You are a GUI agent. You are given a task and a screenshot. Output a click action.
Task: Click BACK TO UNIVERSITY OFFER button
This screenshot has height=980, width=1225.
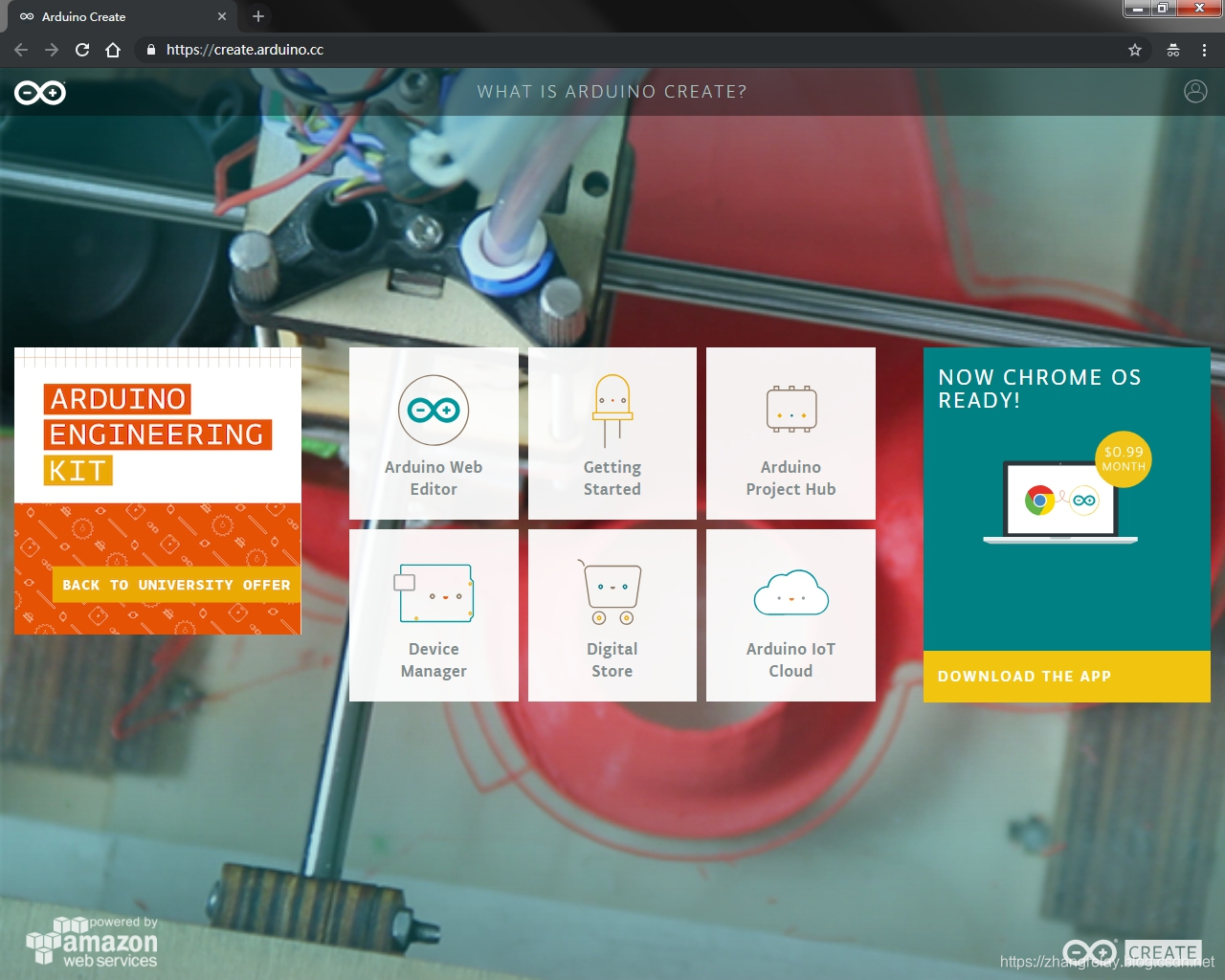click(176, 585)
